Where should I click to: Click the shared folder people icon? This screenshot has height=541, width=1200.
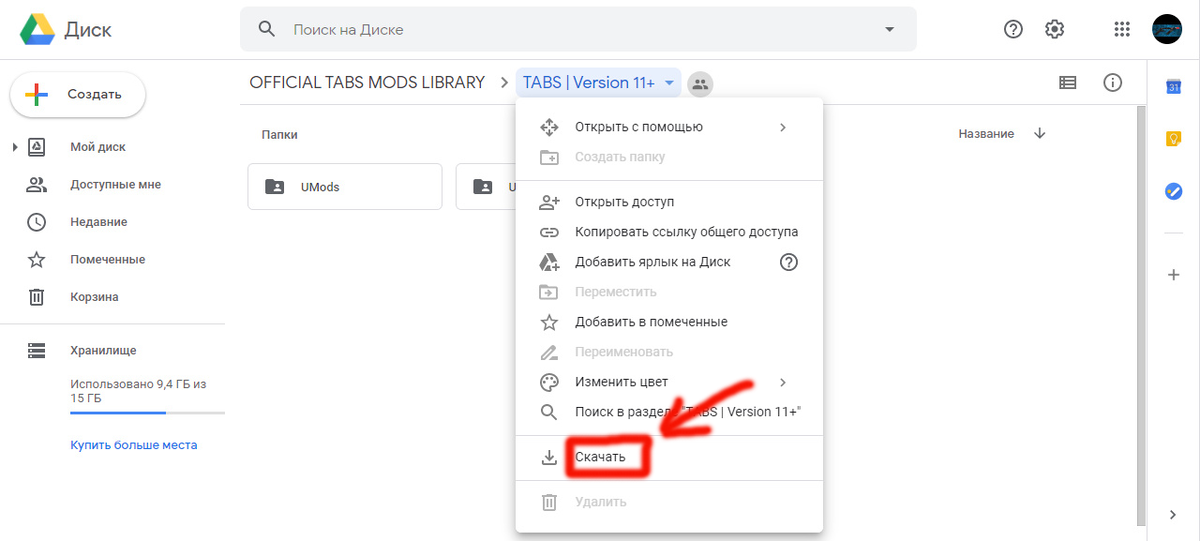(700, 84)
